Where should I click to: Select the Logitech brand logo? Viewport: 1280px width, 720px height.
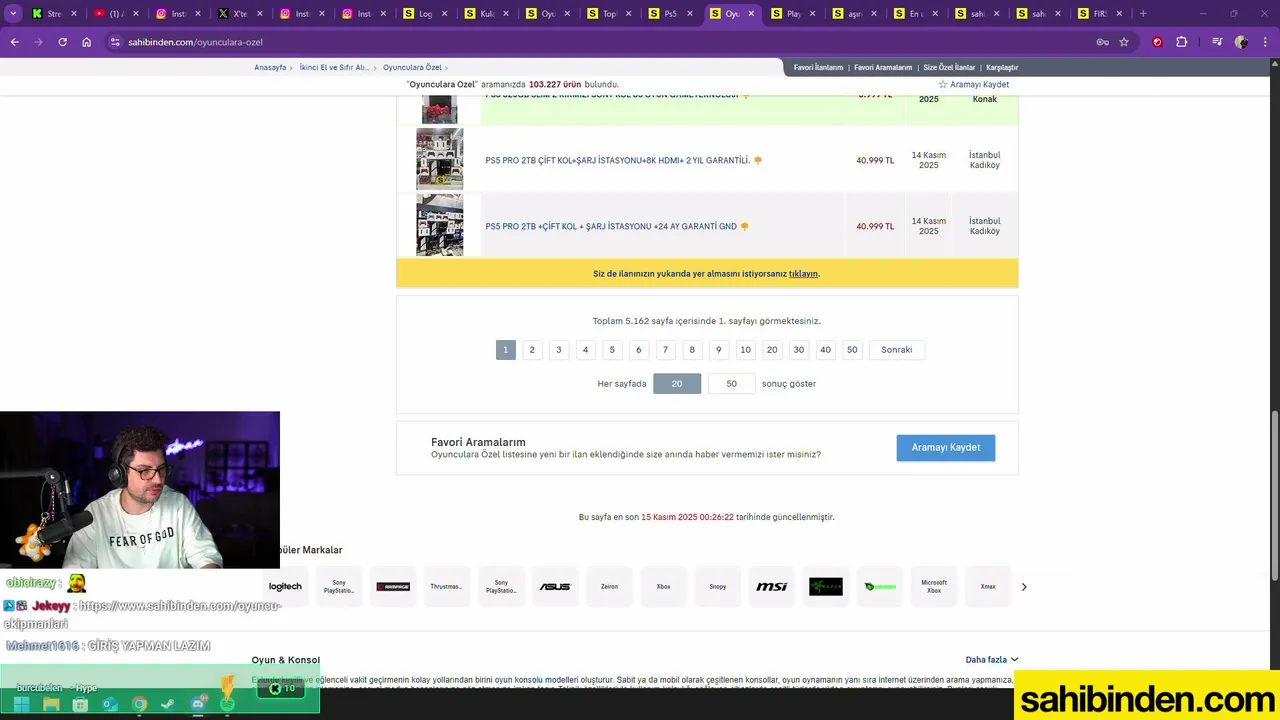[x=285, y=587]
